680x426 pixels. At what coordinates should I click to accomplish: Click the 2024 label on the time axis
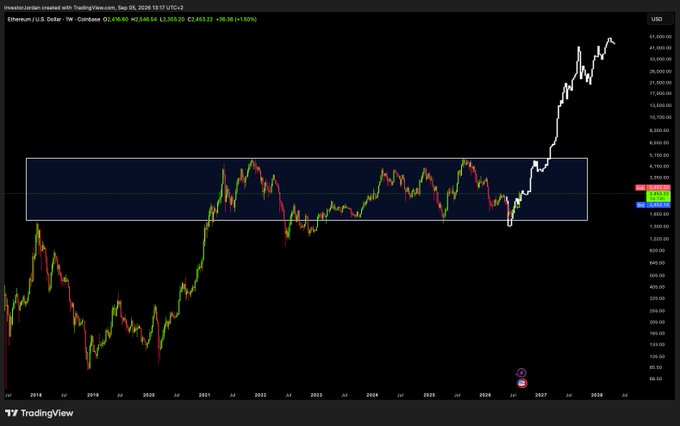click(372, 395)
